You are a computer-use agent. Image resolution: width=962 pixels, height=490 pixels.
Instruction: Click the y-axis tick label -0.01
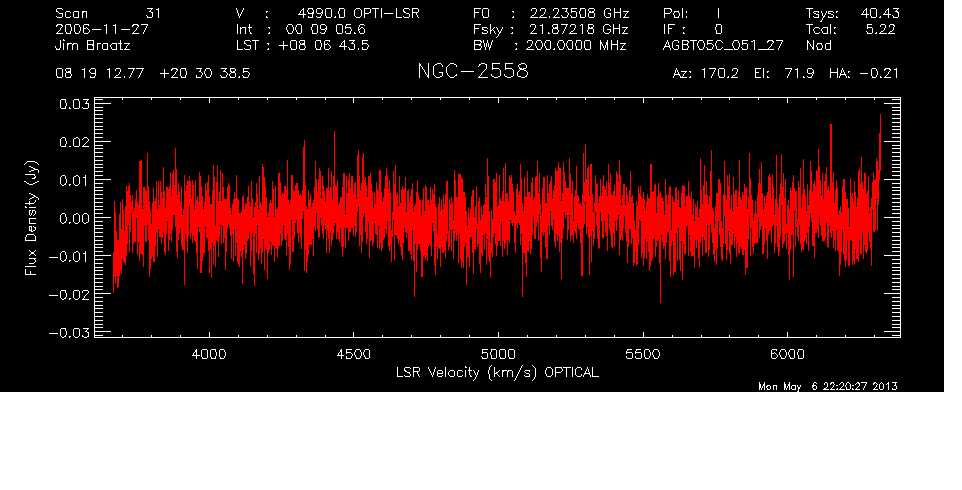69,256
